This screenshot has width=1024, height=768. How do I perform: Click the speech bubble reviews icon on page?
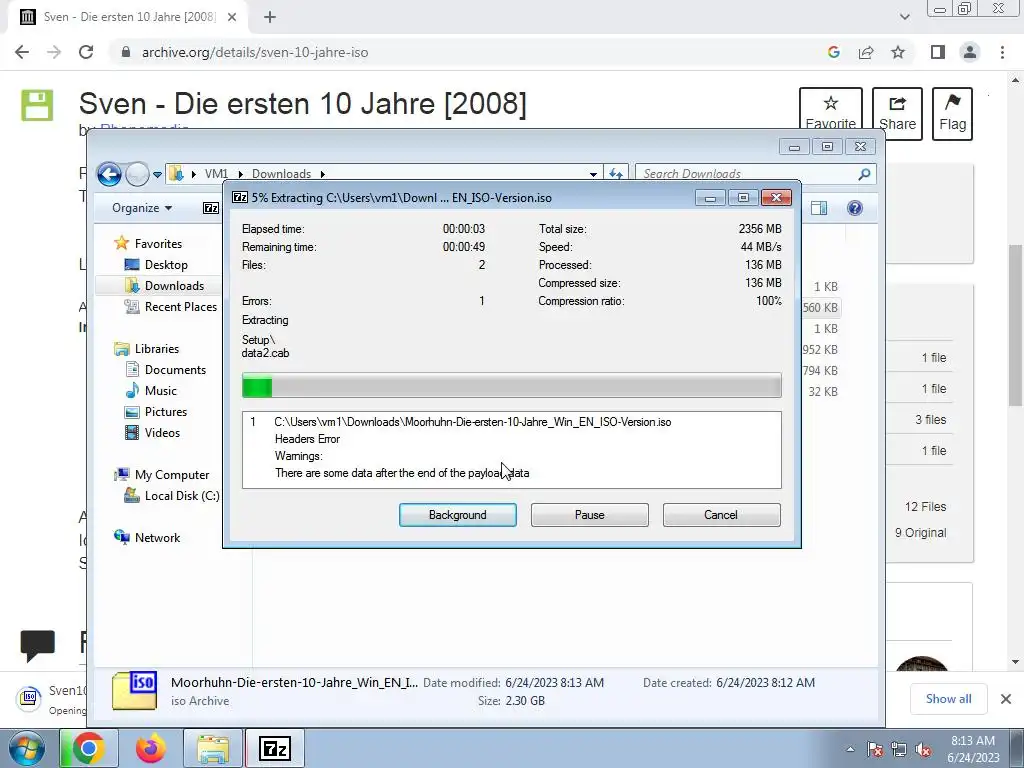click(x=37, y=645)
